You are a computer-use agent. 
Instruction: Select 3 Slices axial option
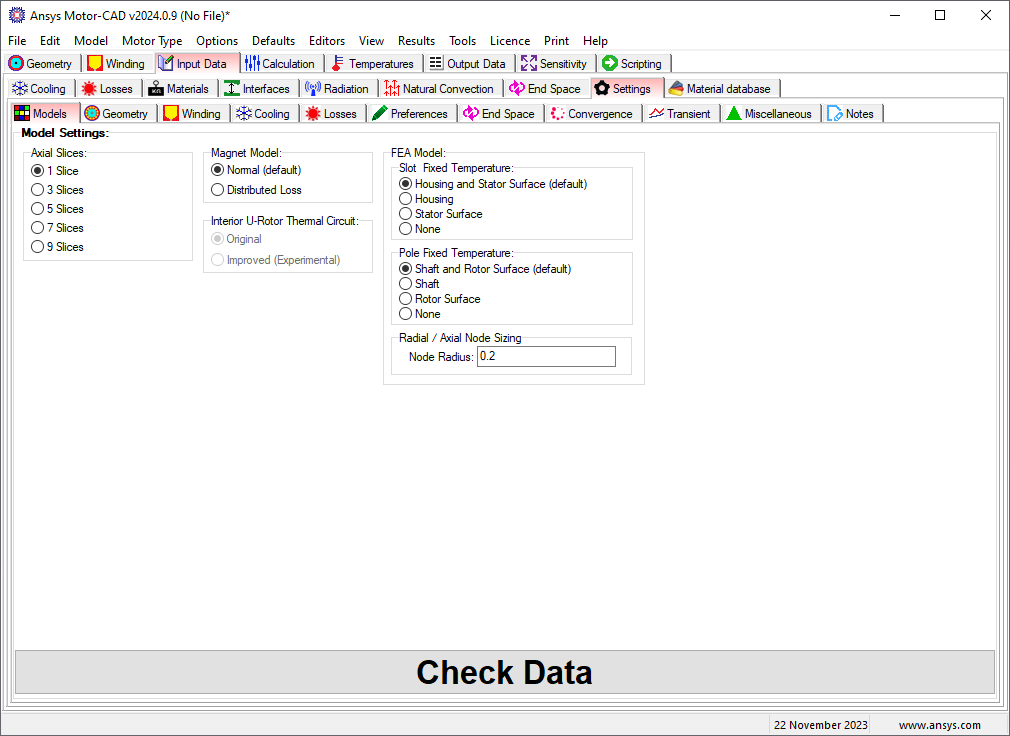[x=57, y=190]
